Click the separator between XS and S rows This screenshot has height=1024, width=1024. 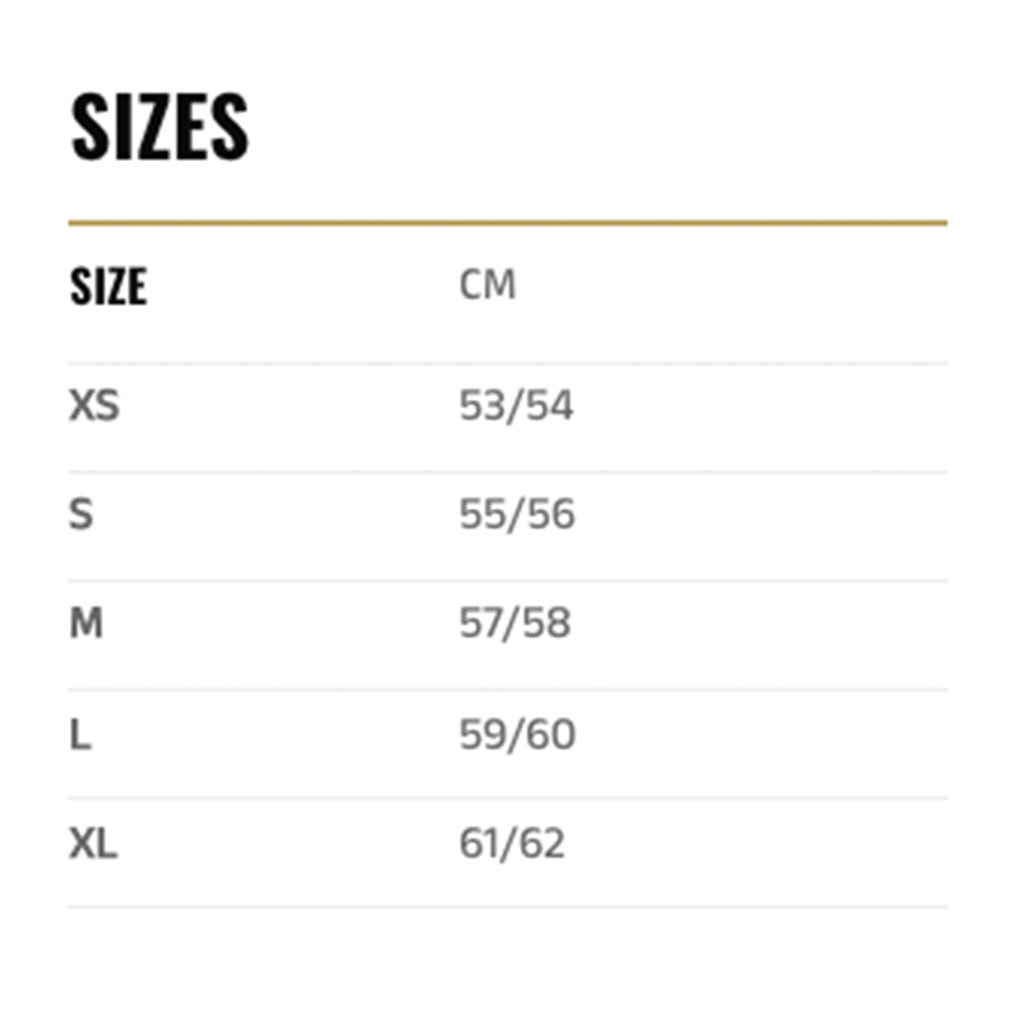pyautogui.click(x=507, y=472)
